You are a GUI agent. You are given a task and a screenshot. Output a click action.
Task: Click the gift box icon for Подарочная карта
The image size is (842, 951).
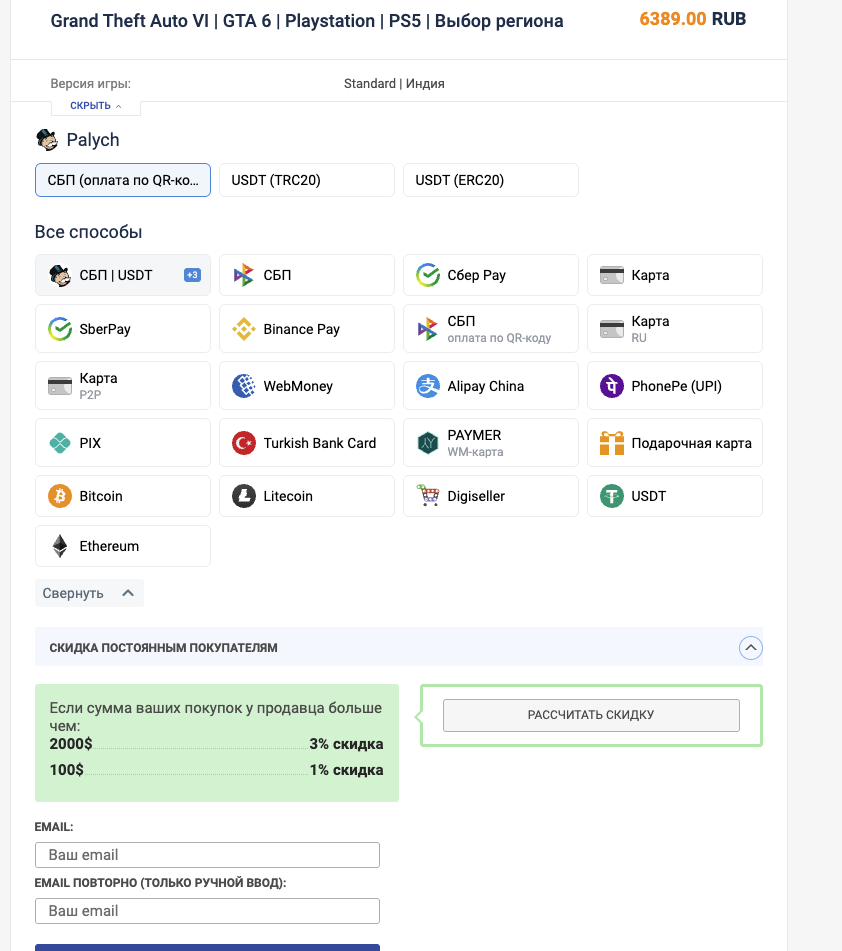pos(611,443)
